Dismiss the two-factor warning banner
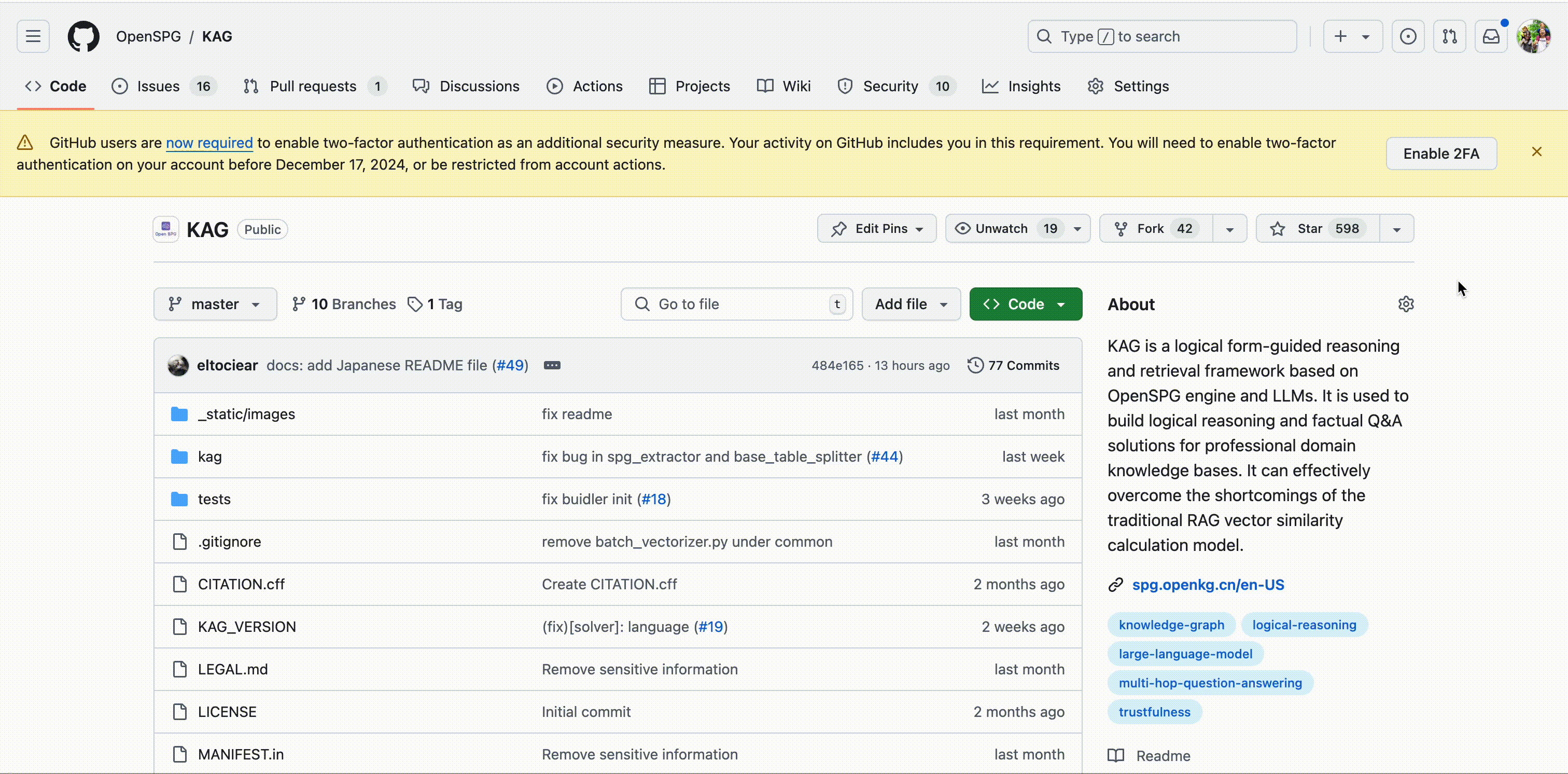The image size is (1568, 774). pos(1536,151)
